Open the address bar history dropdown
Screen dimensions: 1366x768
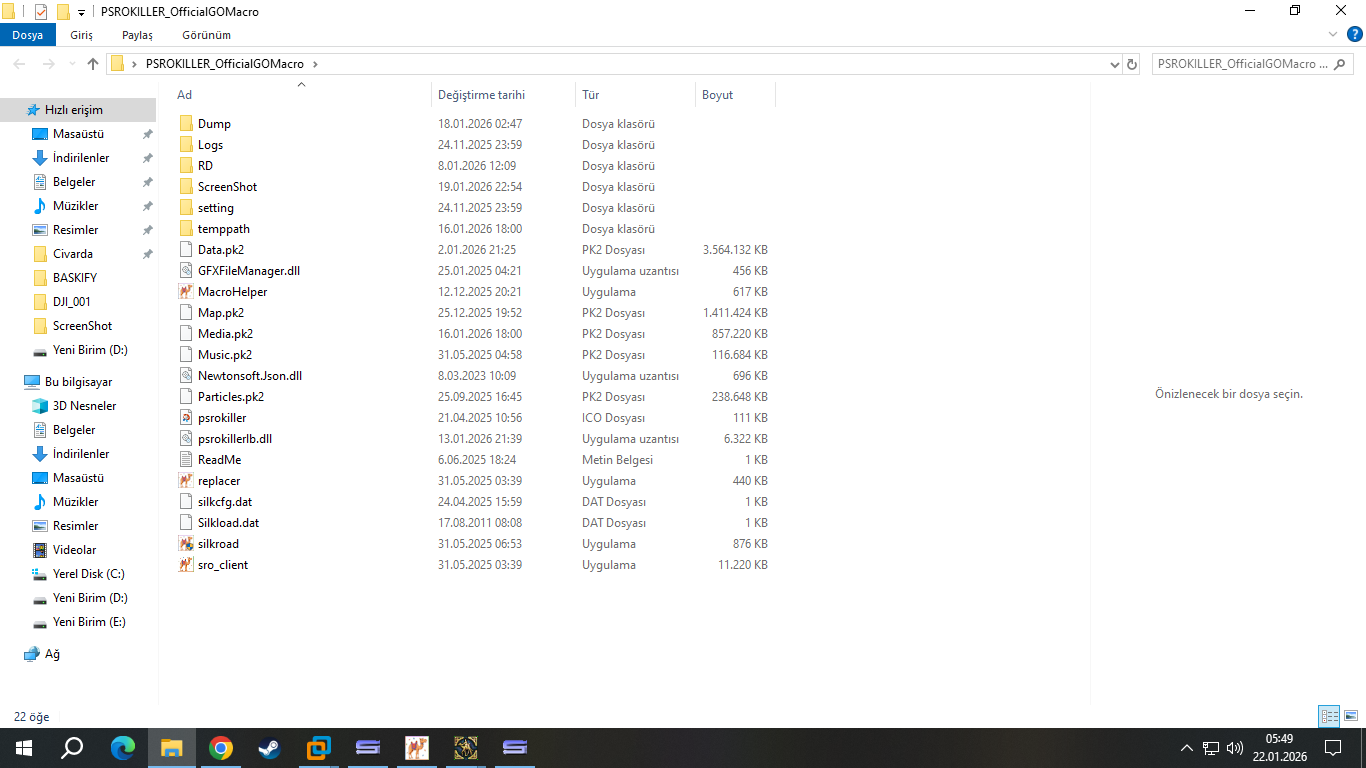click(1115, 64)
